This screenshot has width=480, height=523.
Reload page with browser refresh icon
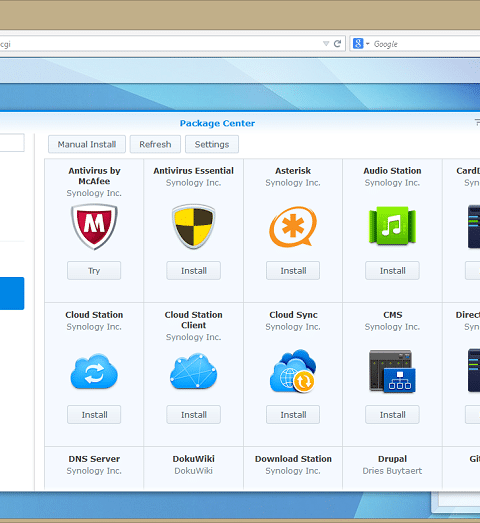pos(337,44)
